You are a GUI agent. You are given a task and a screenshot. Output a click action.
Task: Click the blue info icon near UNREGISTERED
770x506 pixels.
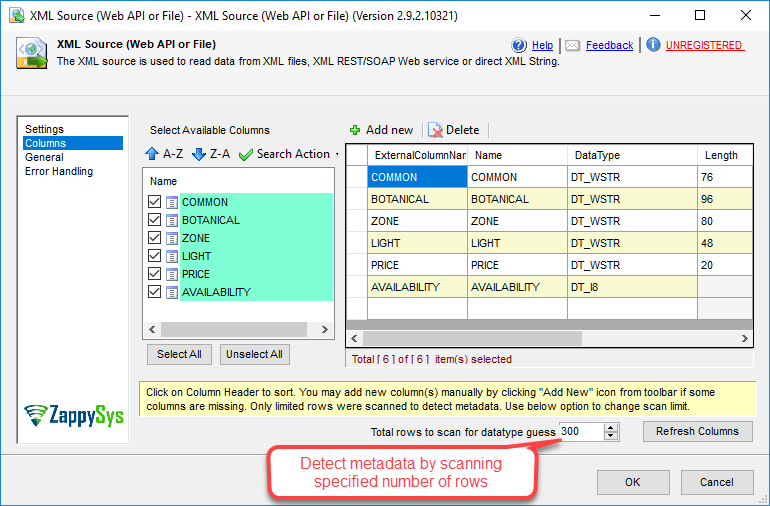tap(653, 45)
